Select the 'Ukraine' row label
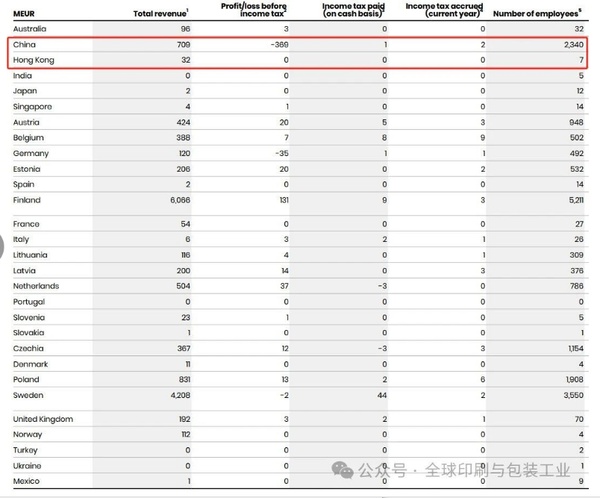This screenshot has height=498, width=600. point(27,466)
